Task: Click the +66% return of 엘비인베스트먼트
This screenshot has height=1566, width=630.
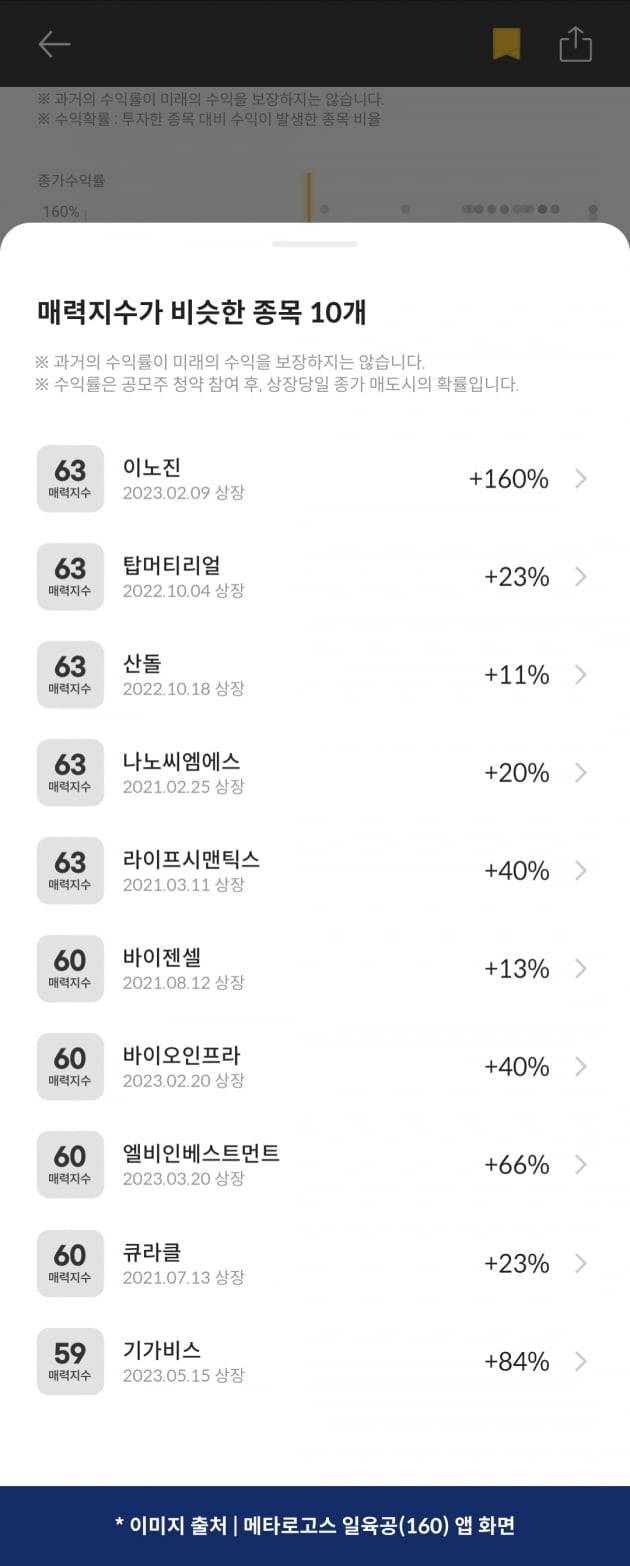Action: point(516,1165)
